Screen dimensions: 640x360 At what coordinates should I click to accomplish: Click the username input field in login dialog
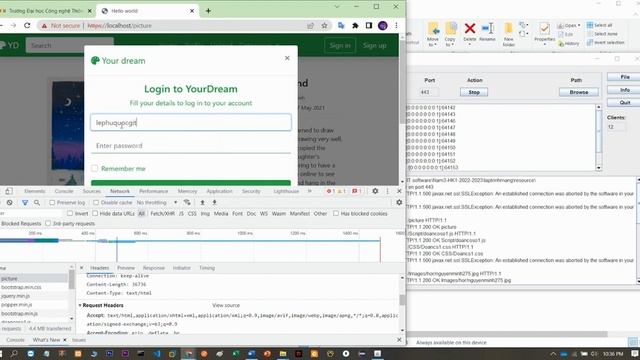(x=191, y=122)
